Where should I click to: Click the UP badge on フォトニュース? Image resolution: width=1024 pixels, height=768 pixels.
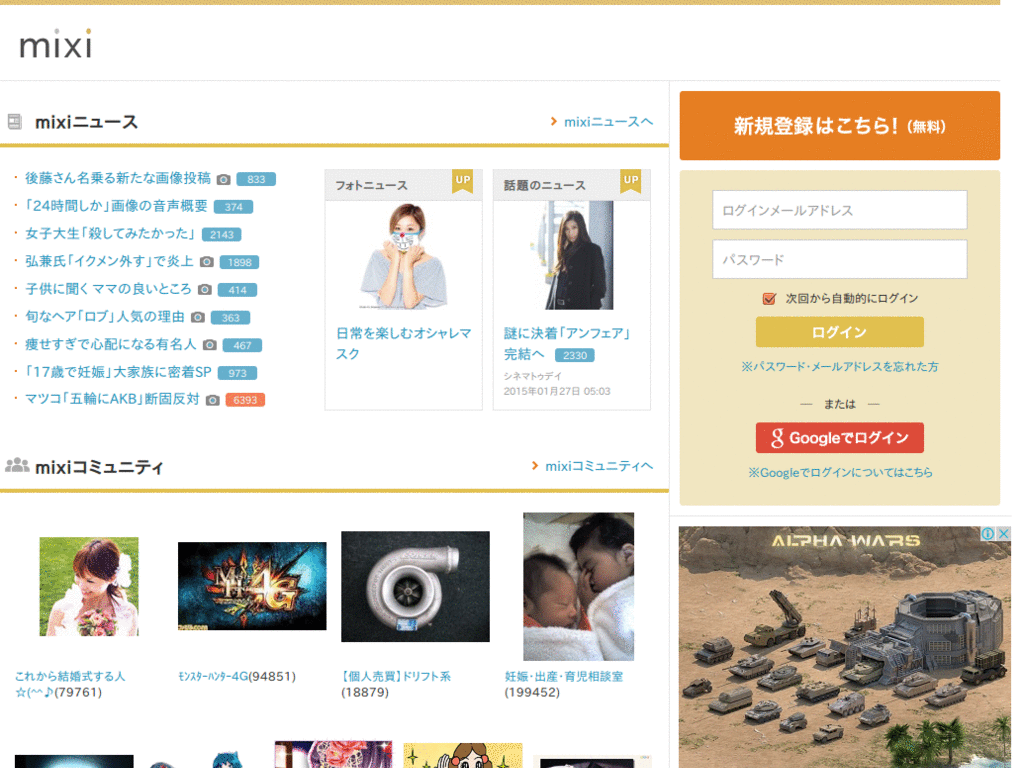462,181
